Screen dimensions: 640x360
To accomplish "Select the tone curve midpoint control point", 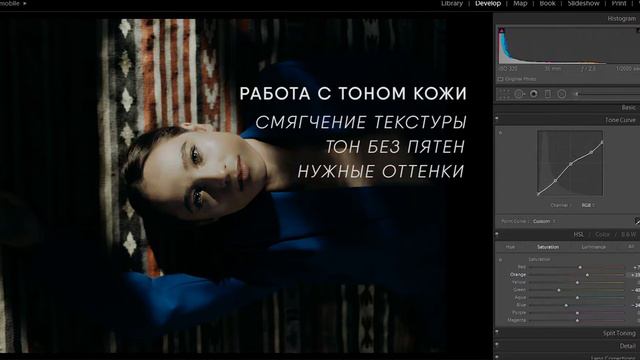I will click(571, 164).
